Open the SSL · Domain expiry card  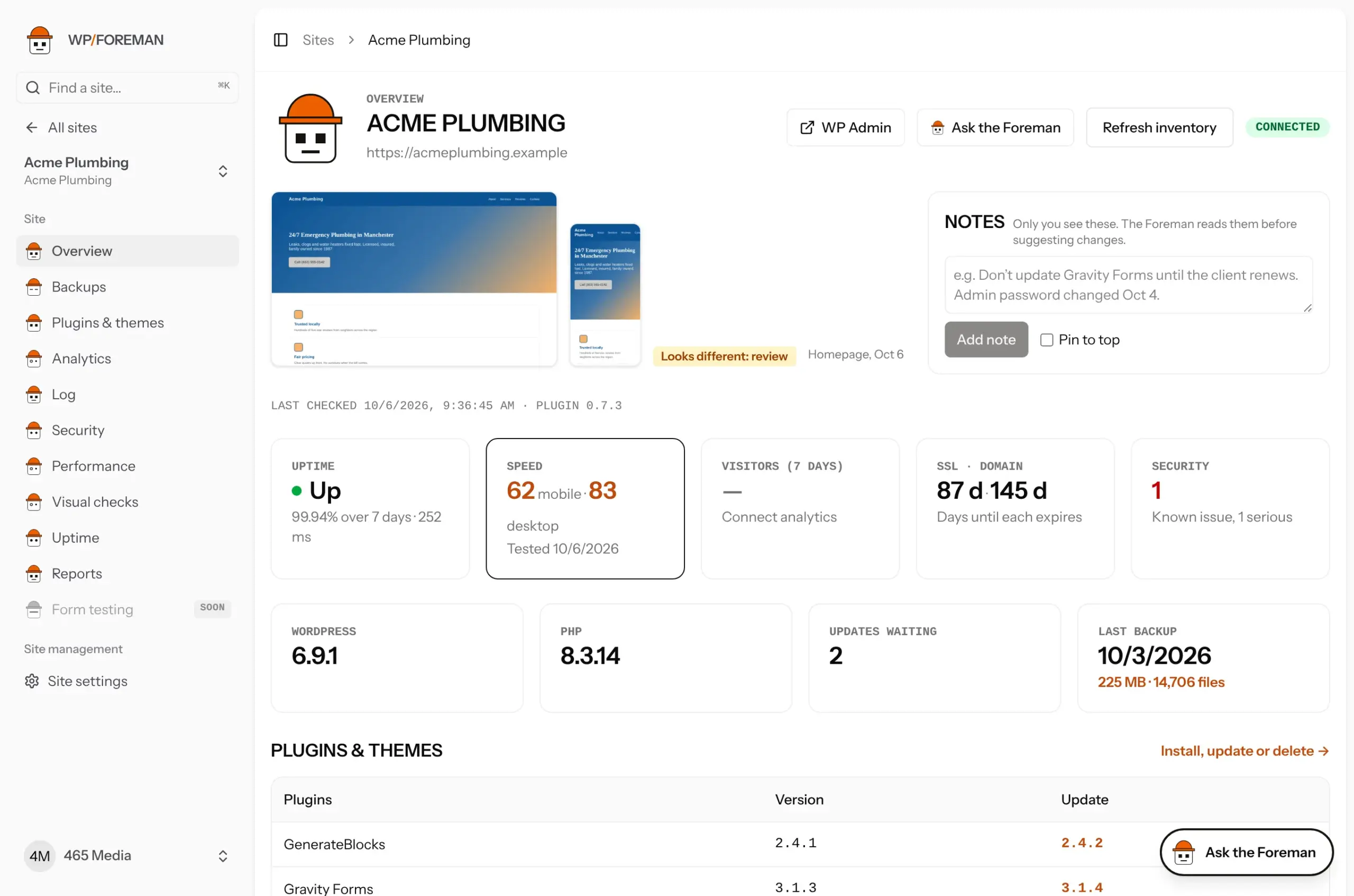pyautogui.click(x=1015, y=509)
